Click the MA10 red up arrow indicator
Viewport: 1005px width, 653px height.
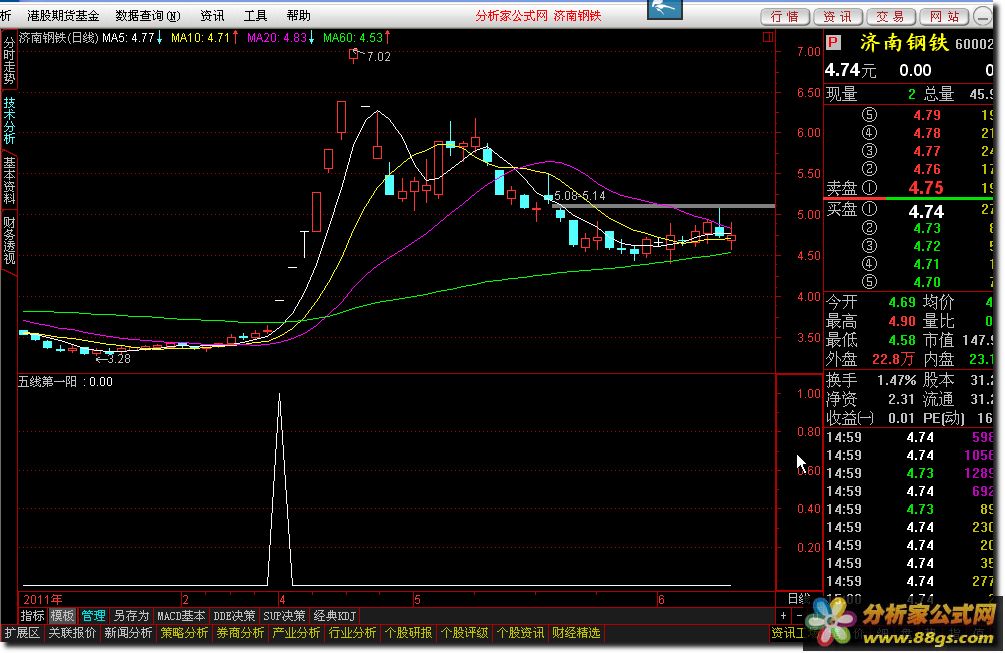pos(235,38)
